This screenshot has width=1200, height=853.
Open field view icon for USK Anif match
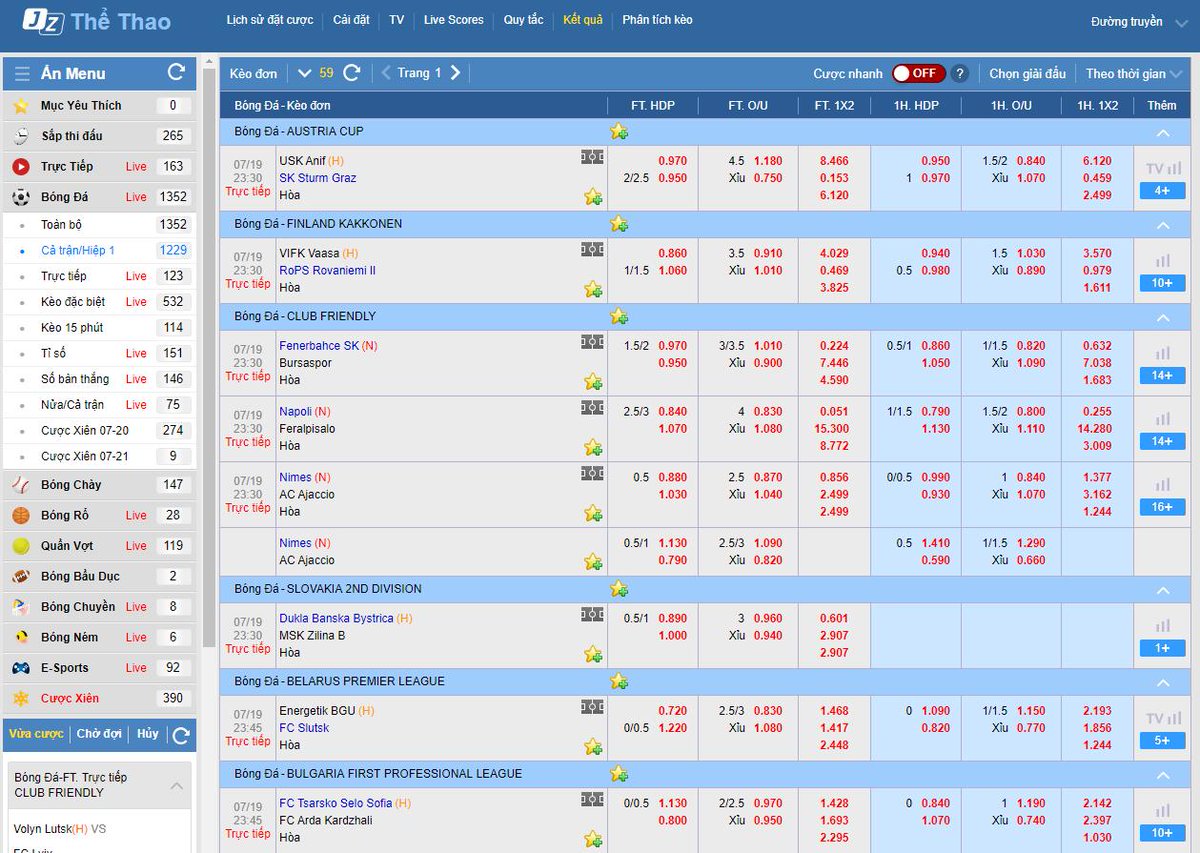click(593, 157)
